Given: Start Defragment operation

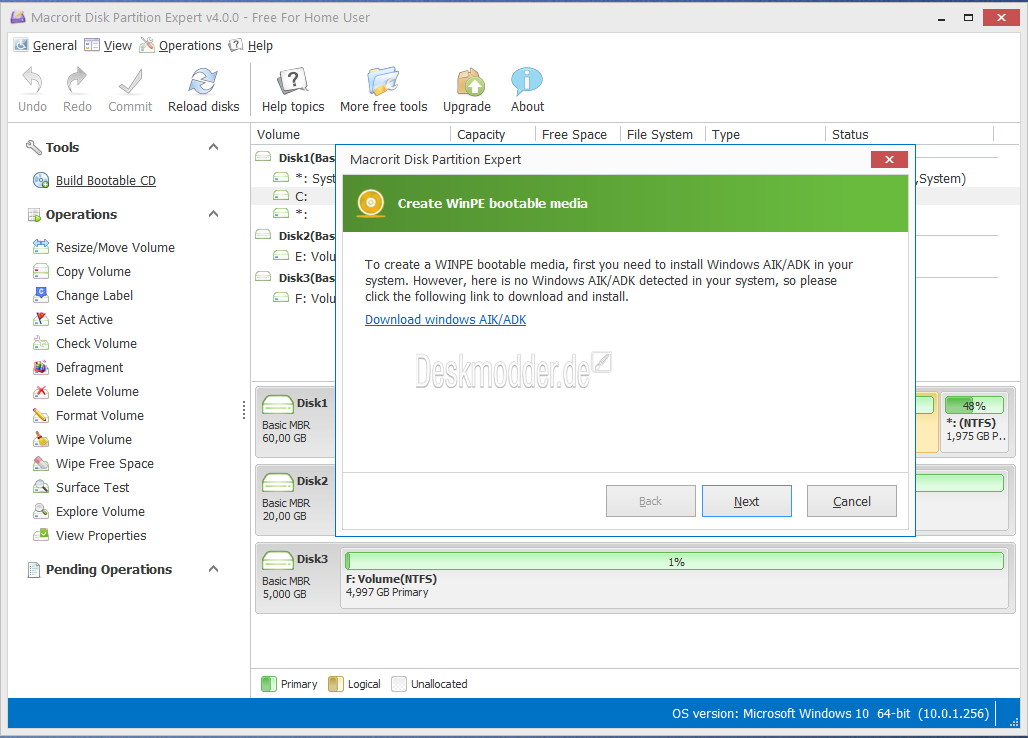Looking at the screenshot, I should 89,368.
